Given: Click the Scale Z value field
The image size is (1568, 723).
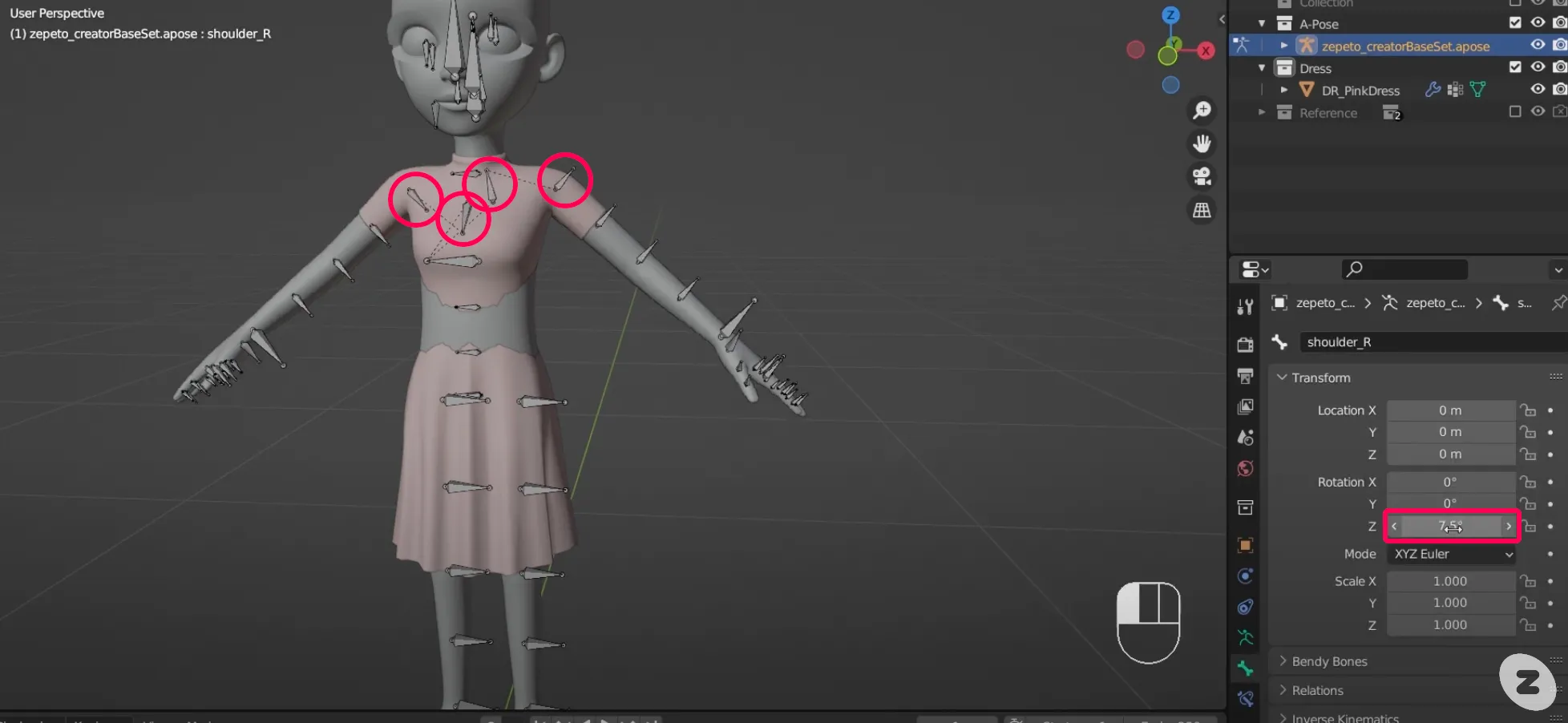Looking at the screenshot, I should (x=1451, y=625).
